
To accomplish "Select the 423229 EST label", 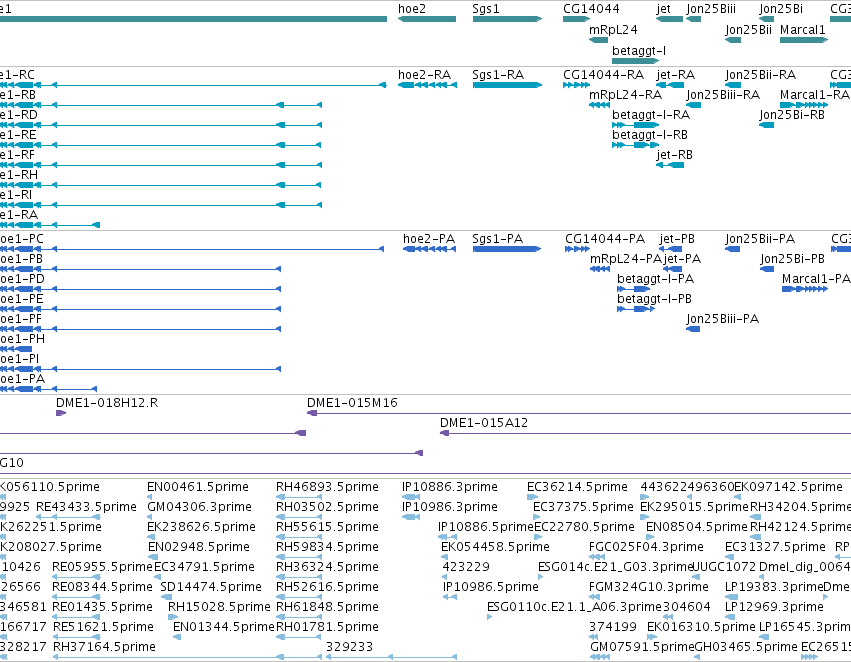I will [466, 567].
